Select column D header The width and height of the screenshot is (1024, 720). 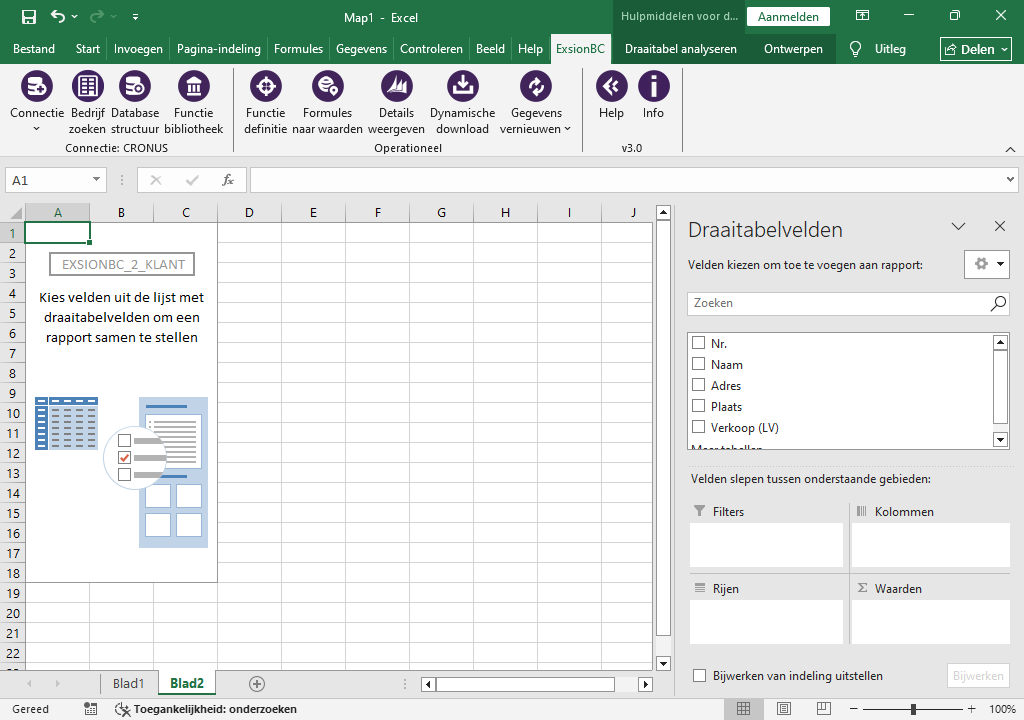(x=249, y=212)
